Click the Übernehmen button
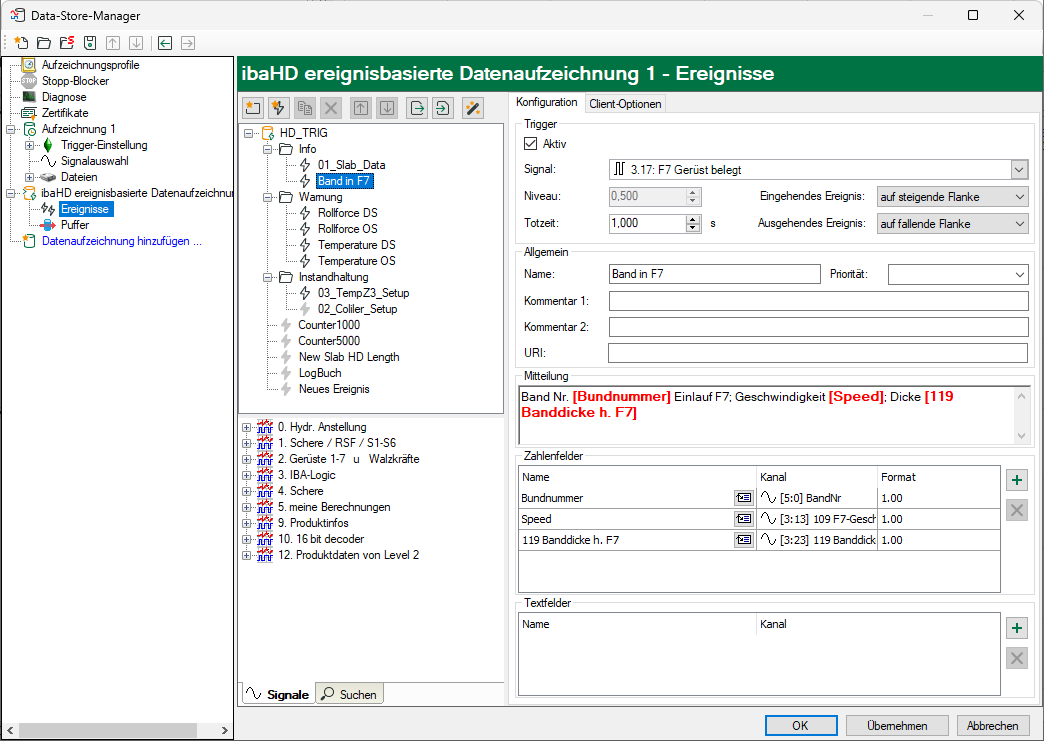Image resolution: width=1044 pixels, height=741 pixels. point(897,726)
